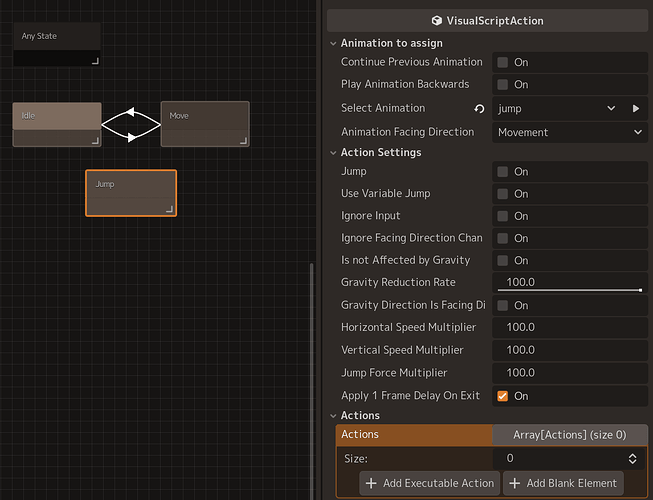The height and width of the screenshot is (500, 653).
Task: Click the Move to Idle transition arrow
Action: coord(130,112)
